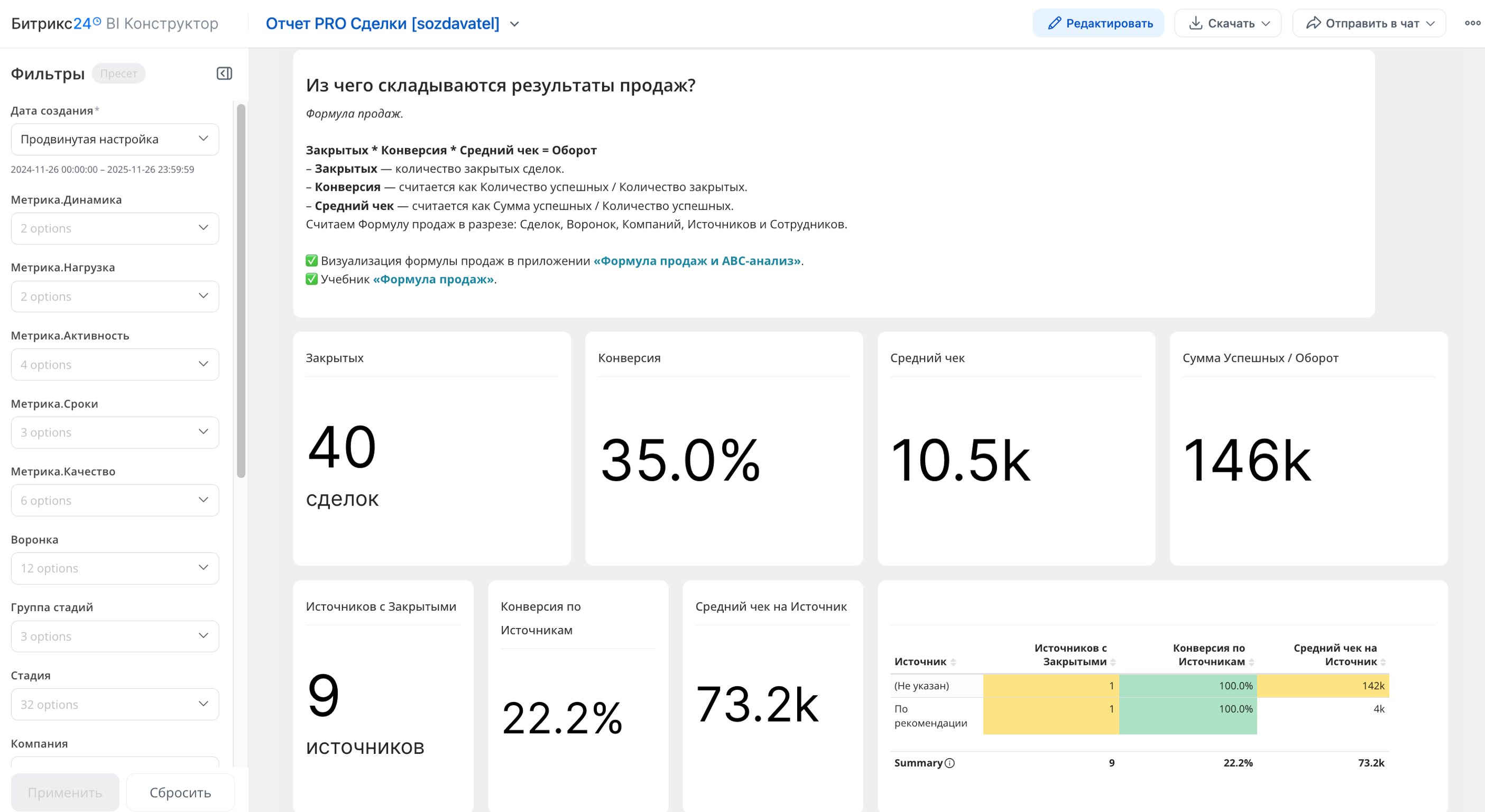The width and height of the screenshot is (1485, 812).
Task: Open the Стадия filter with 32 options
Action: (115, 704)
